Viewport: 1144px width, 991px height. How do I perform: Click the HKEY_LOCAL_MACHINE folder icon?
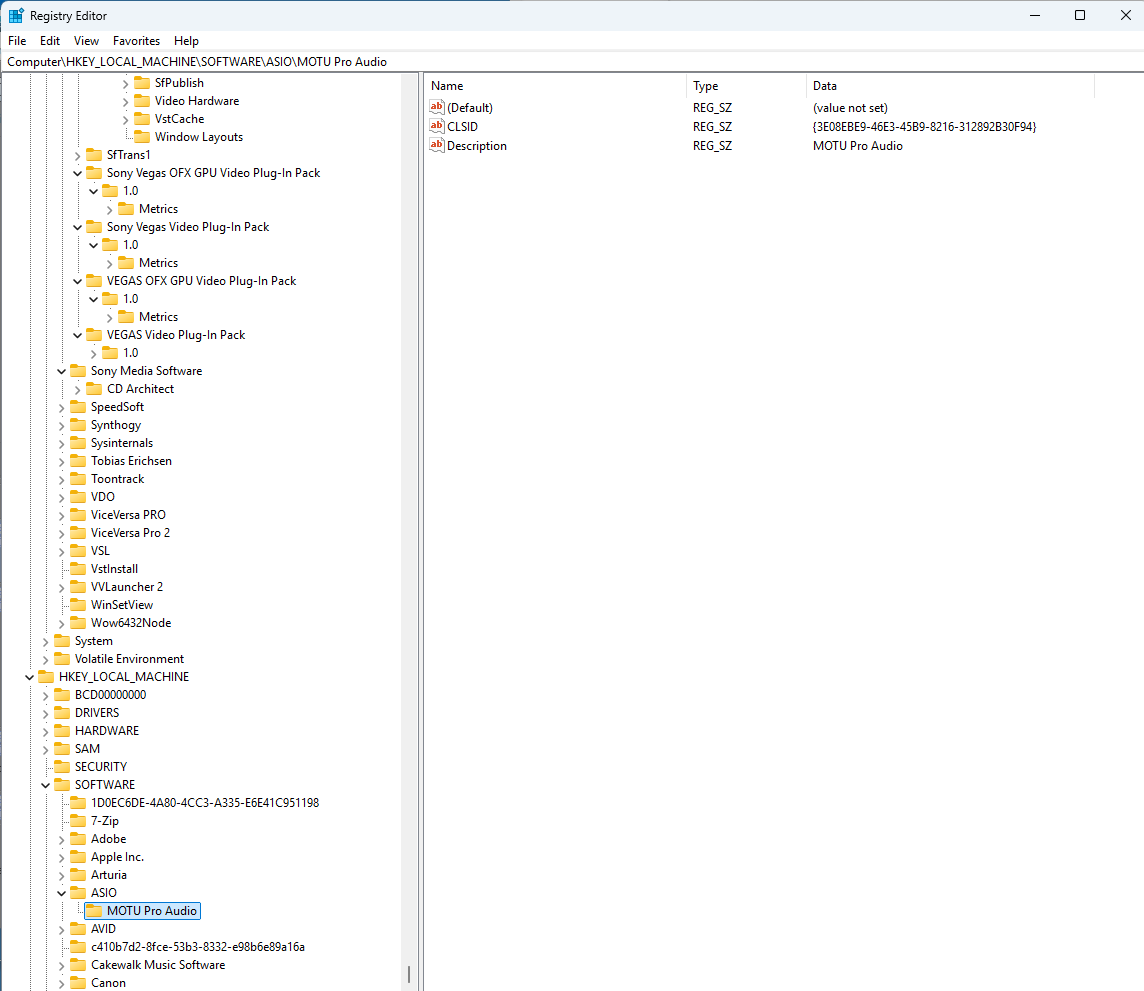[x=46, y=677]
